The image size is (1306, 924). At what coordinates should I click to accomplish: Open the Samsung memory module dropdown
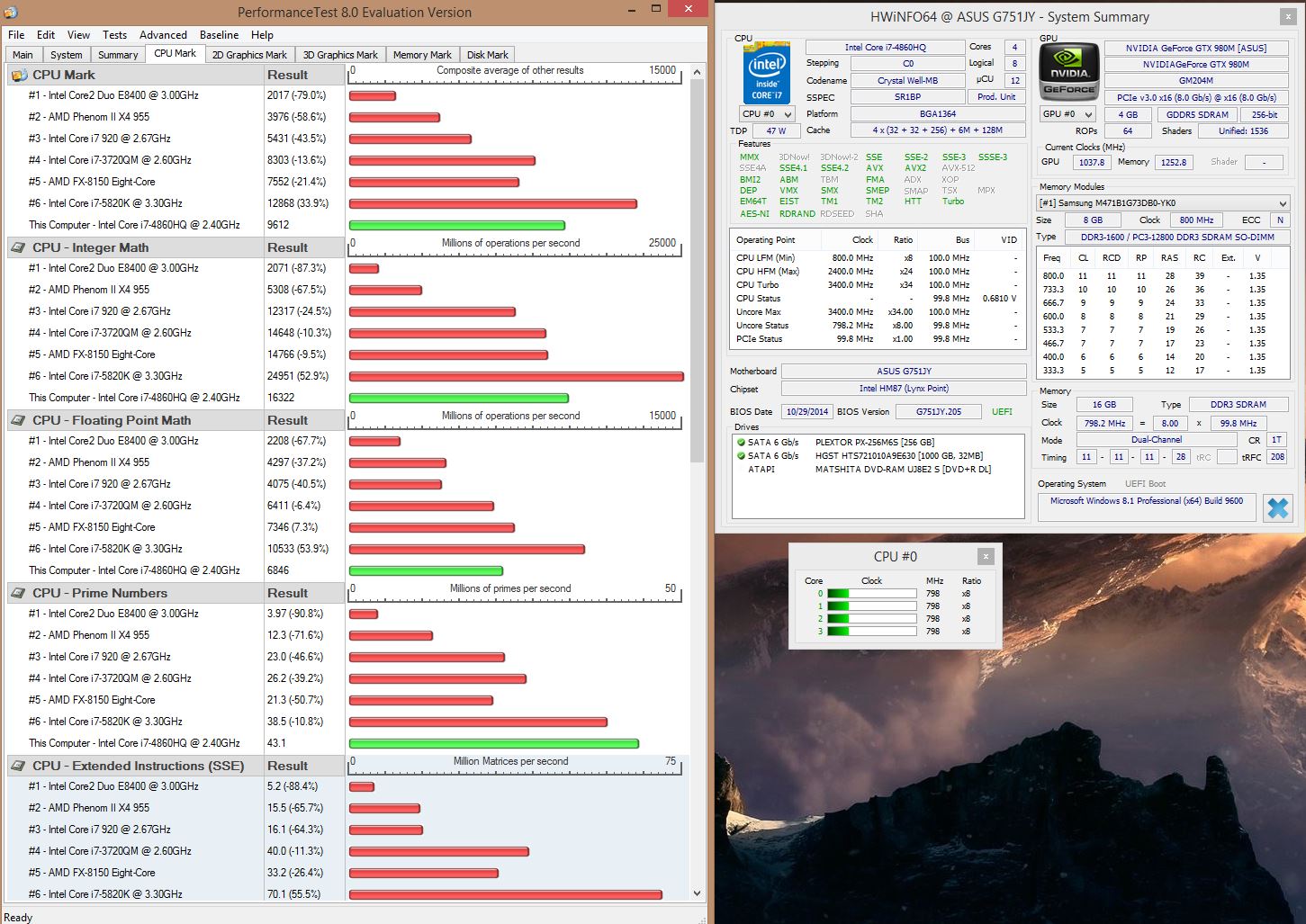point(1163,203)
